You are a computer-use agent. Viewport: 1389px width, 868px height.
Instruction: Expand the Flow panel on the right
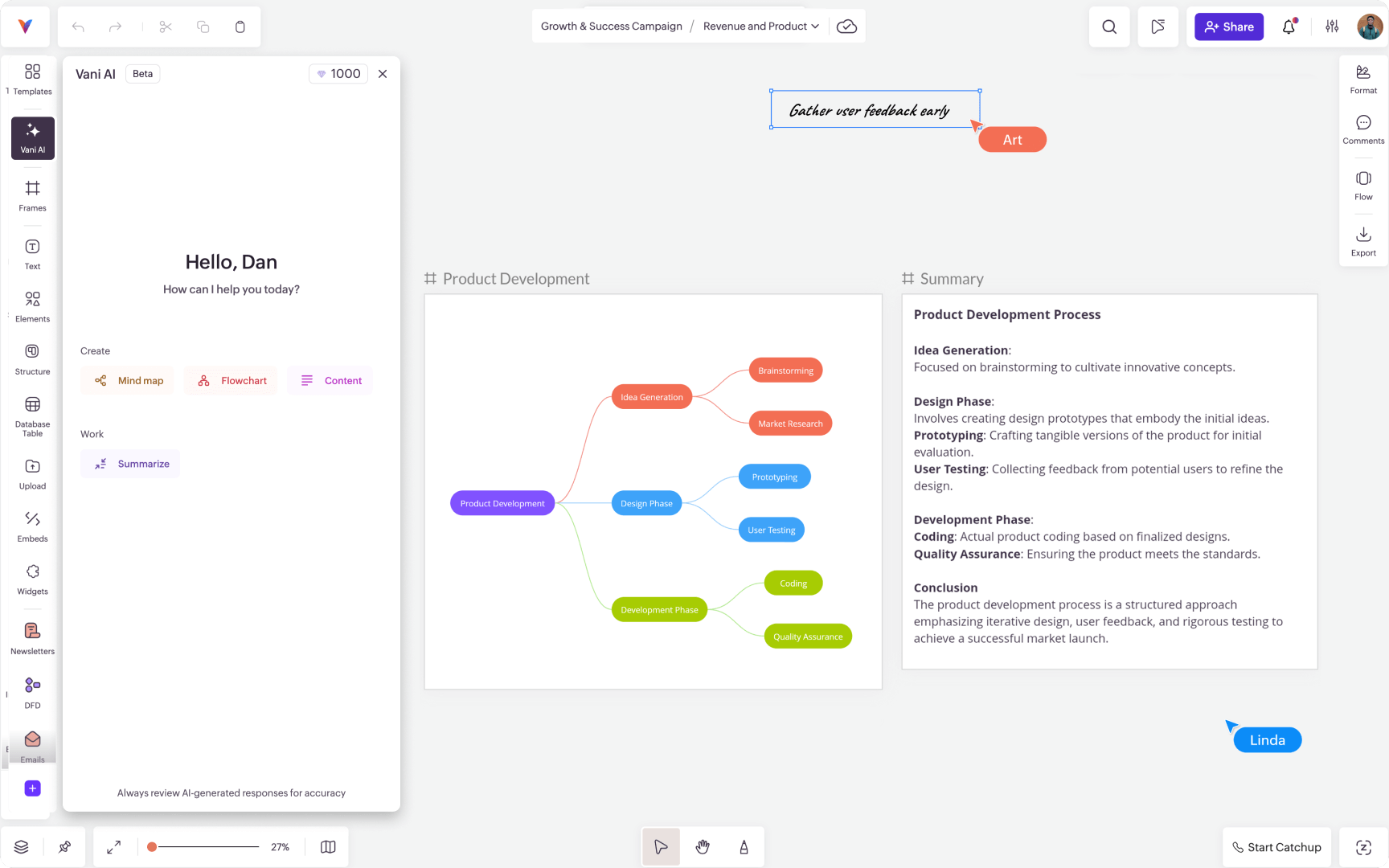(x=1363, y=184)
